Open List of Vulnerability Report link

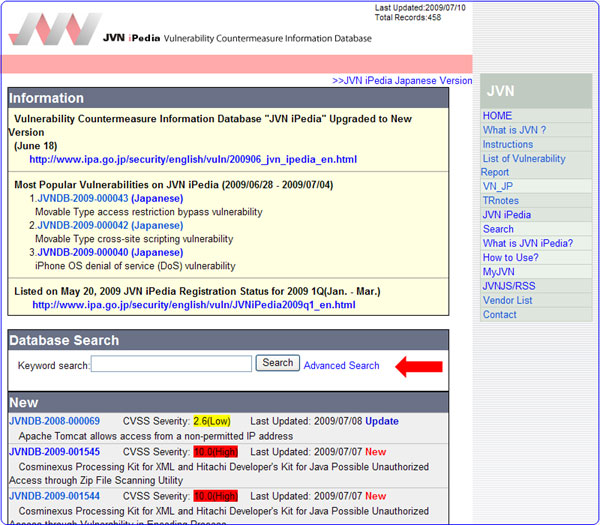click(523, 165)
